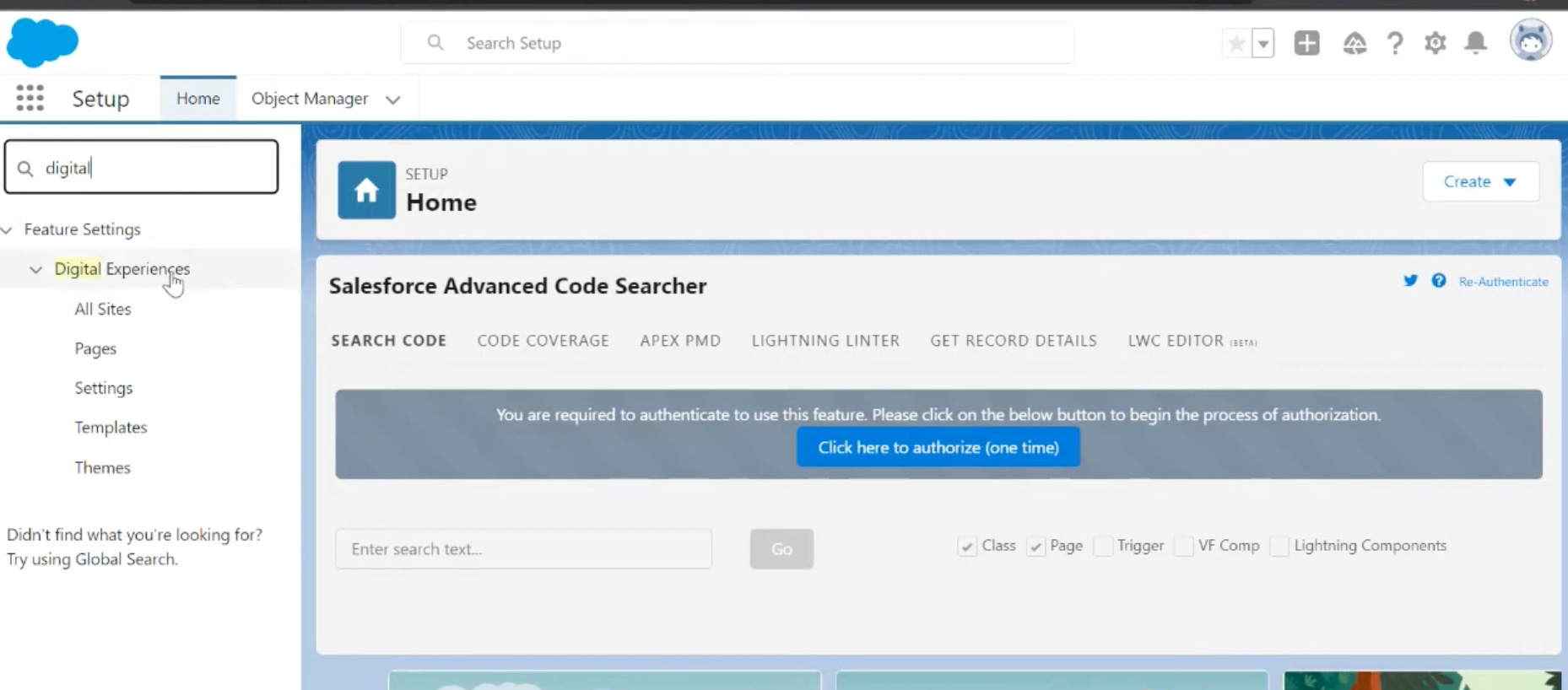Toggle the VF Comp checkbox
This screenshot has height=690, width=1568.
pos(1184,547)
